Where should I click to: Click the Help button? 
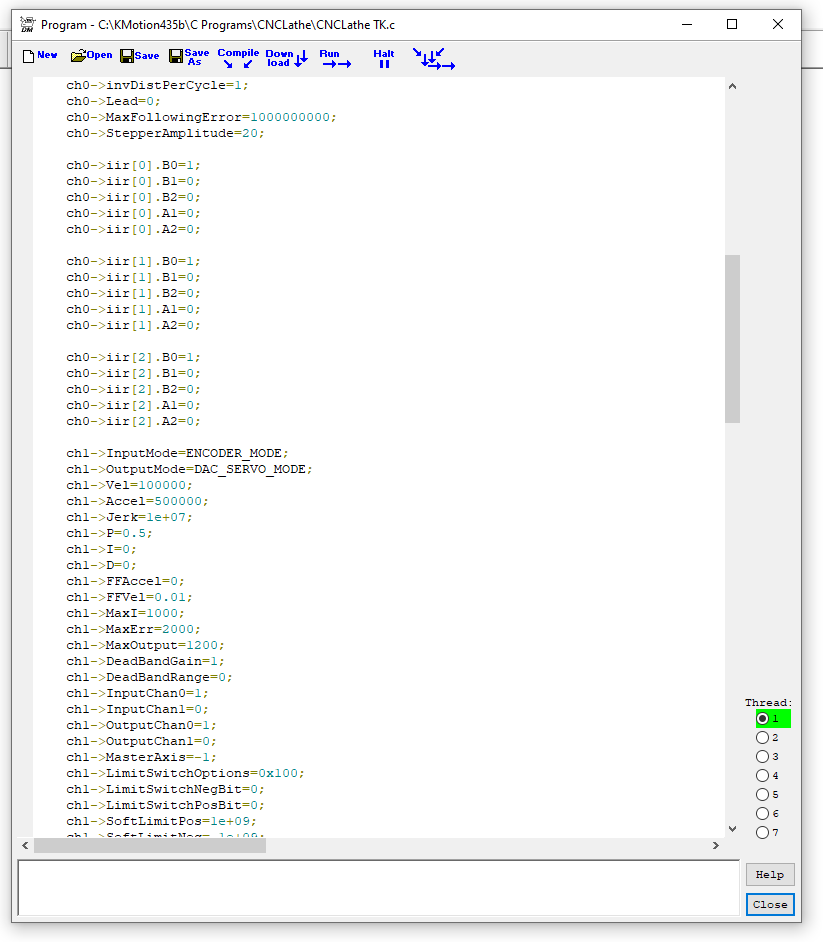click(x=769, y=875)
